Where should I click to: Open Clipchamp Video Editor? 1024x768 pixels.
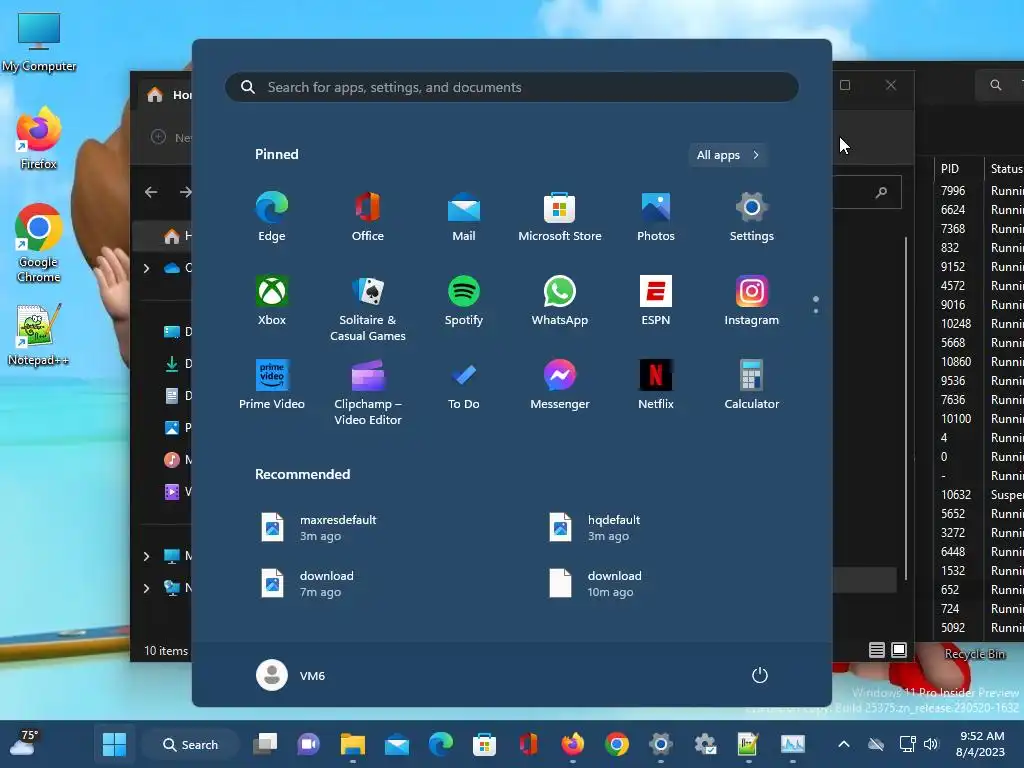coord(368,392)
